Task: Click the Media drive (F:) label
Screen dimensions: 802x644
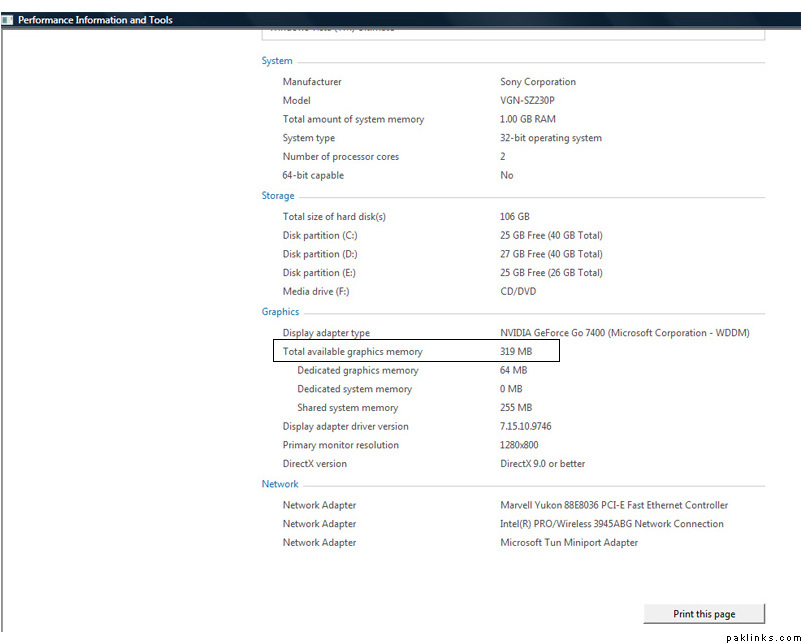Action: click(x=316, y=292)
